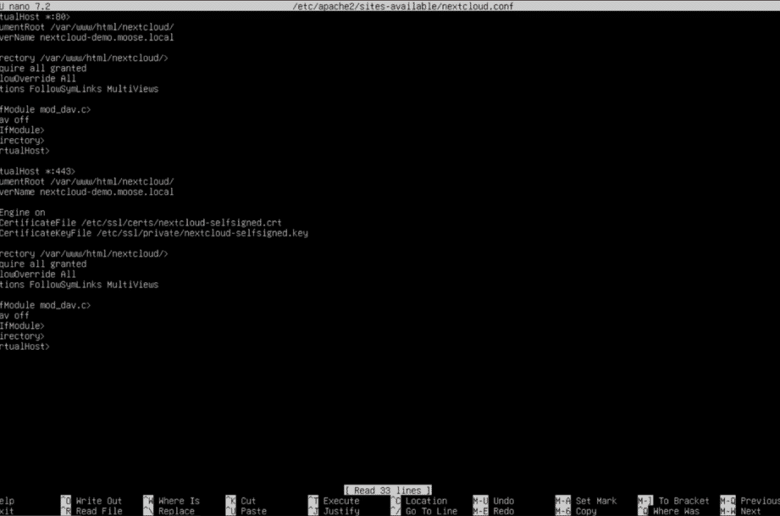The height and width of the screenshot is (516, 780).
Task: Click the Redo shortcut label
Action: (x=503, y=511)
